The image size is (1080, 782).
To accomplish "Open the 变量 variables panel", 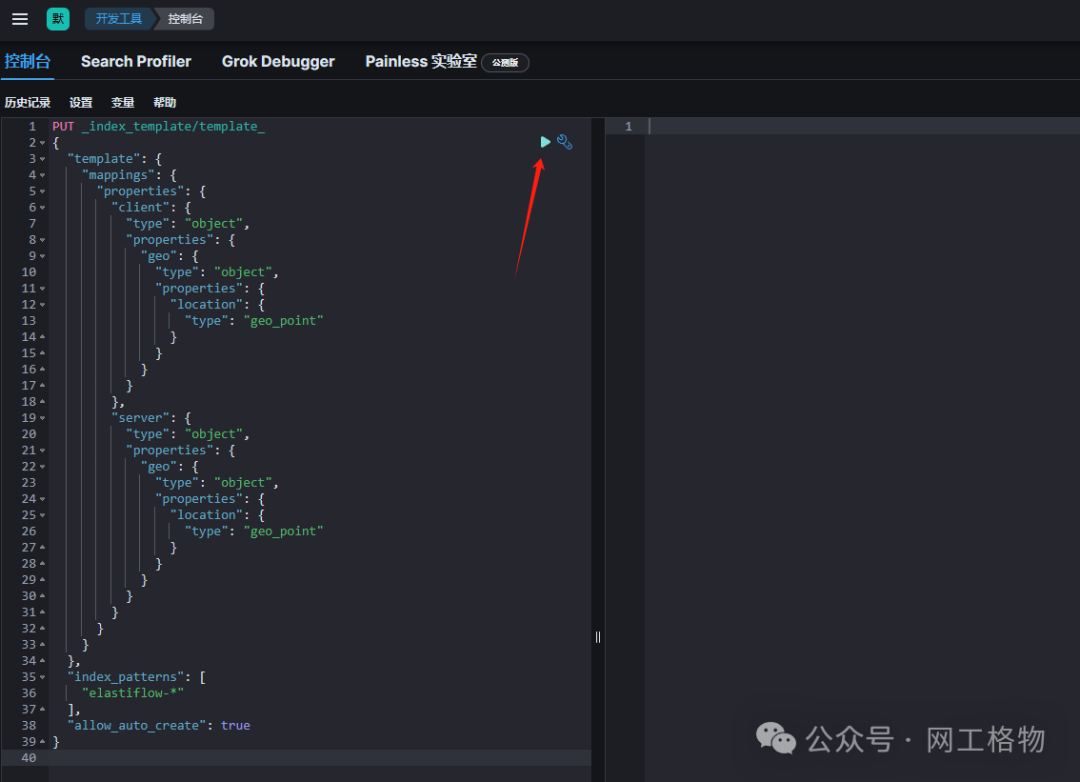I will (123, 102).
